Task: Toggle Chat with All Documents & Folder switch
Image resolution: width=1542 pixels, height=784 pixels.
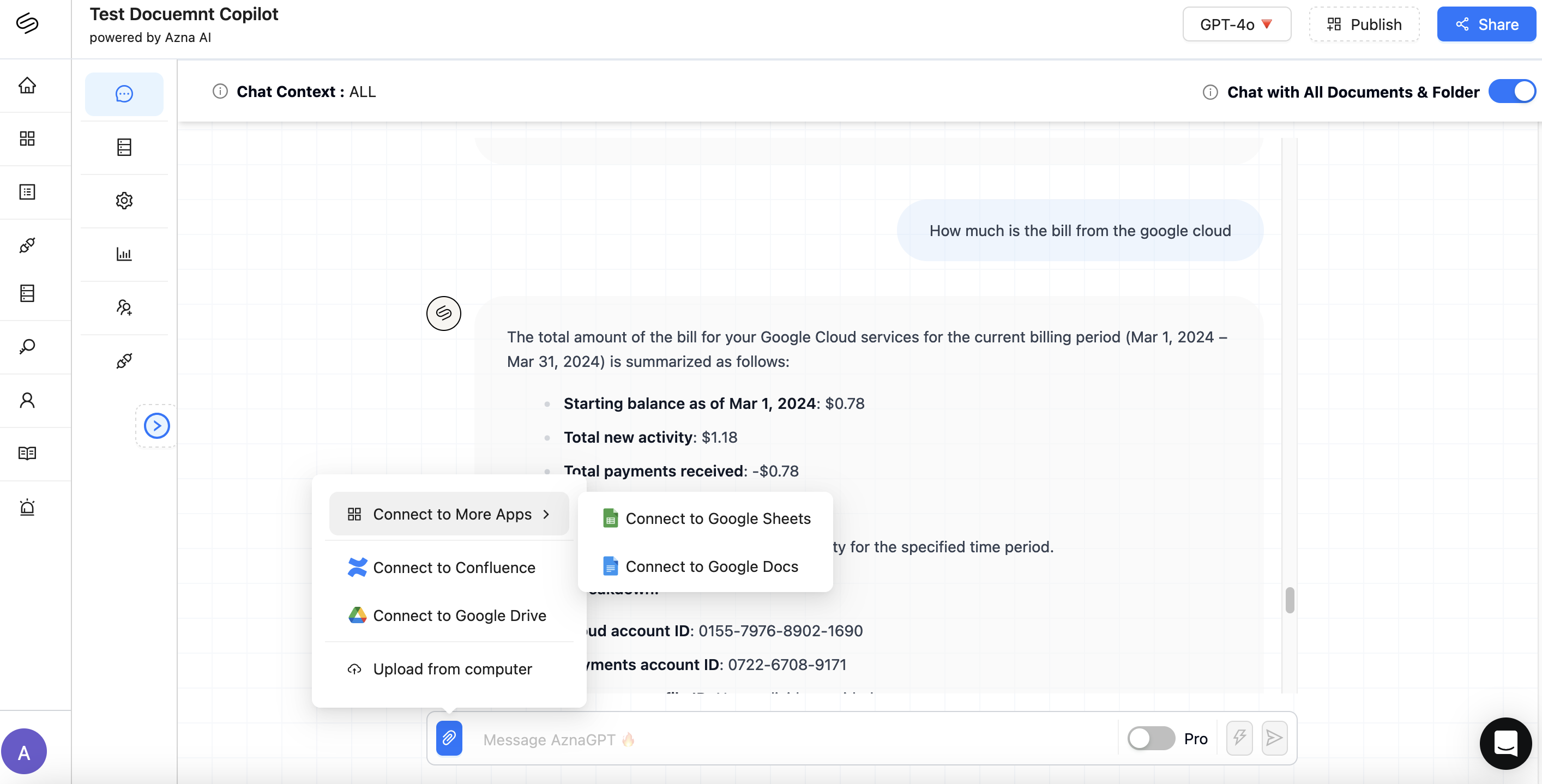Action: click(1511, 92)
